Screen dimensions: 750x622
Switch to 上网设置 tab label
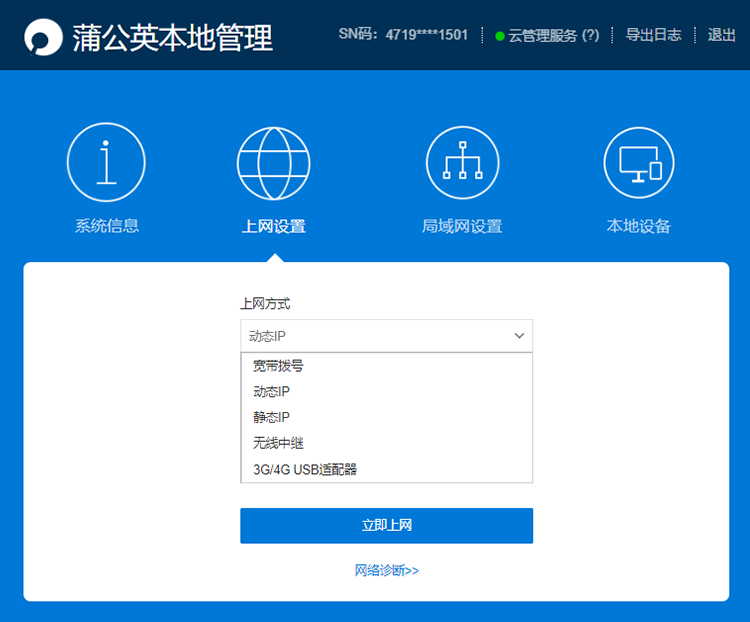pos(274,226)
